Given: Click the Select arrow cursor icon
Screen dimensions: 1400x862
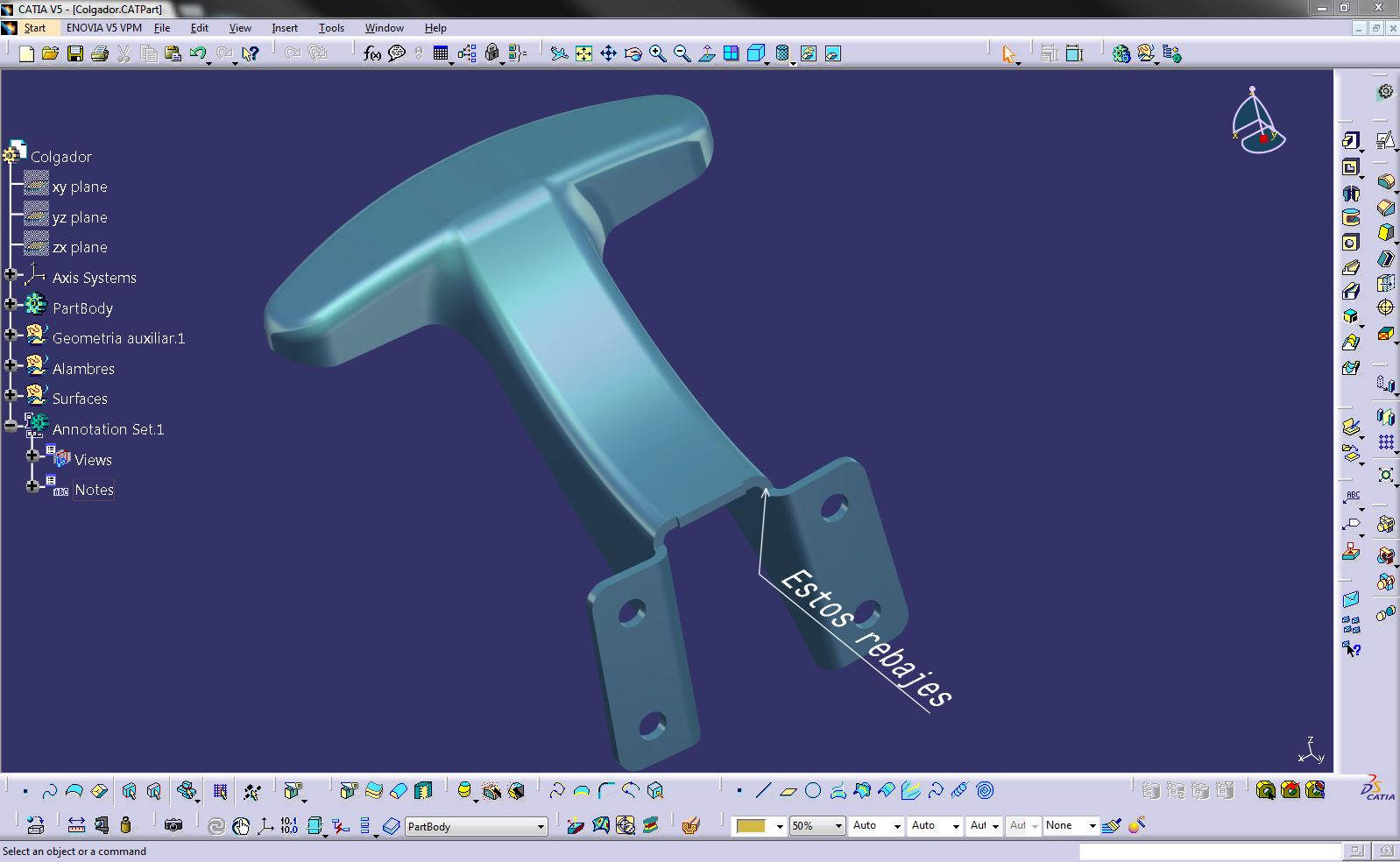Looking at the screenshot, I should pos(1009,54).
